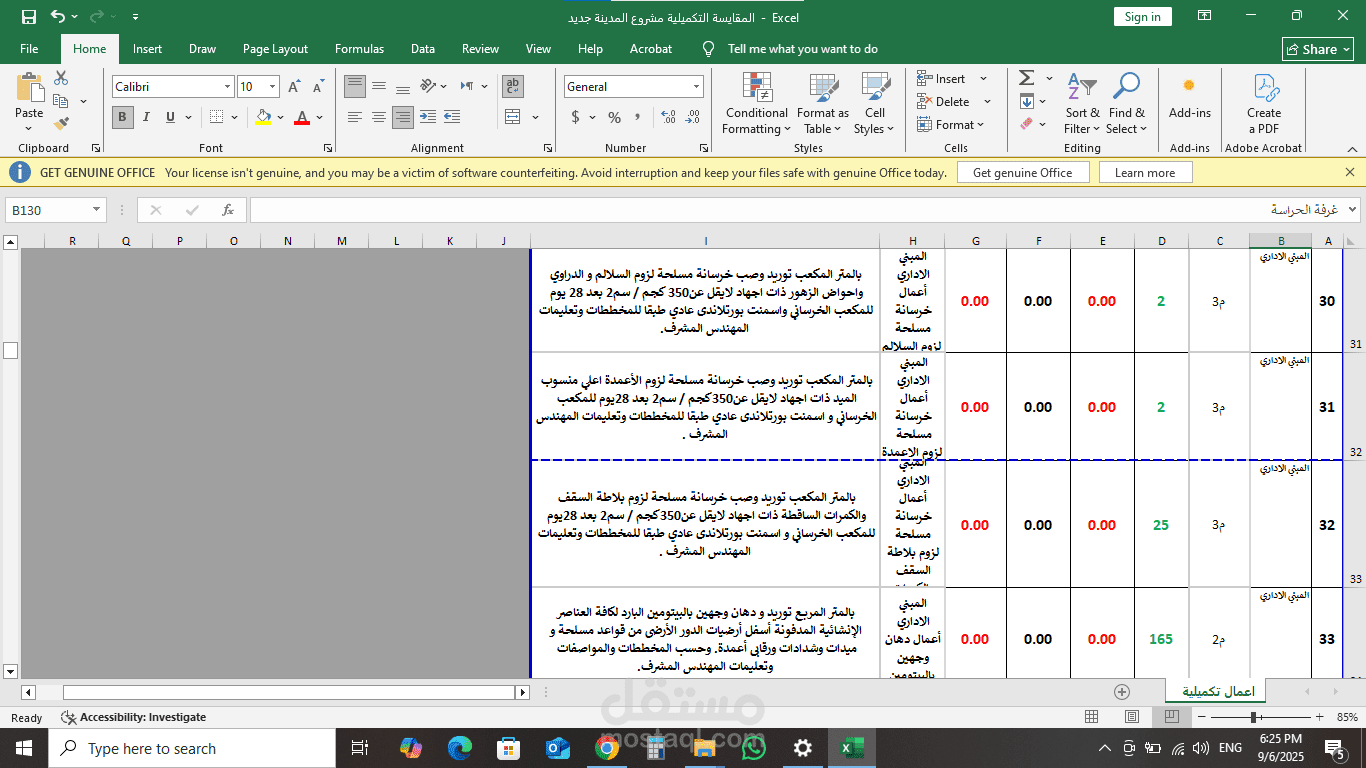The width and height of the screenshot is (1366, 768).
Task: Click the Cut scissors icon
Action: click(x=61, y=78)
